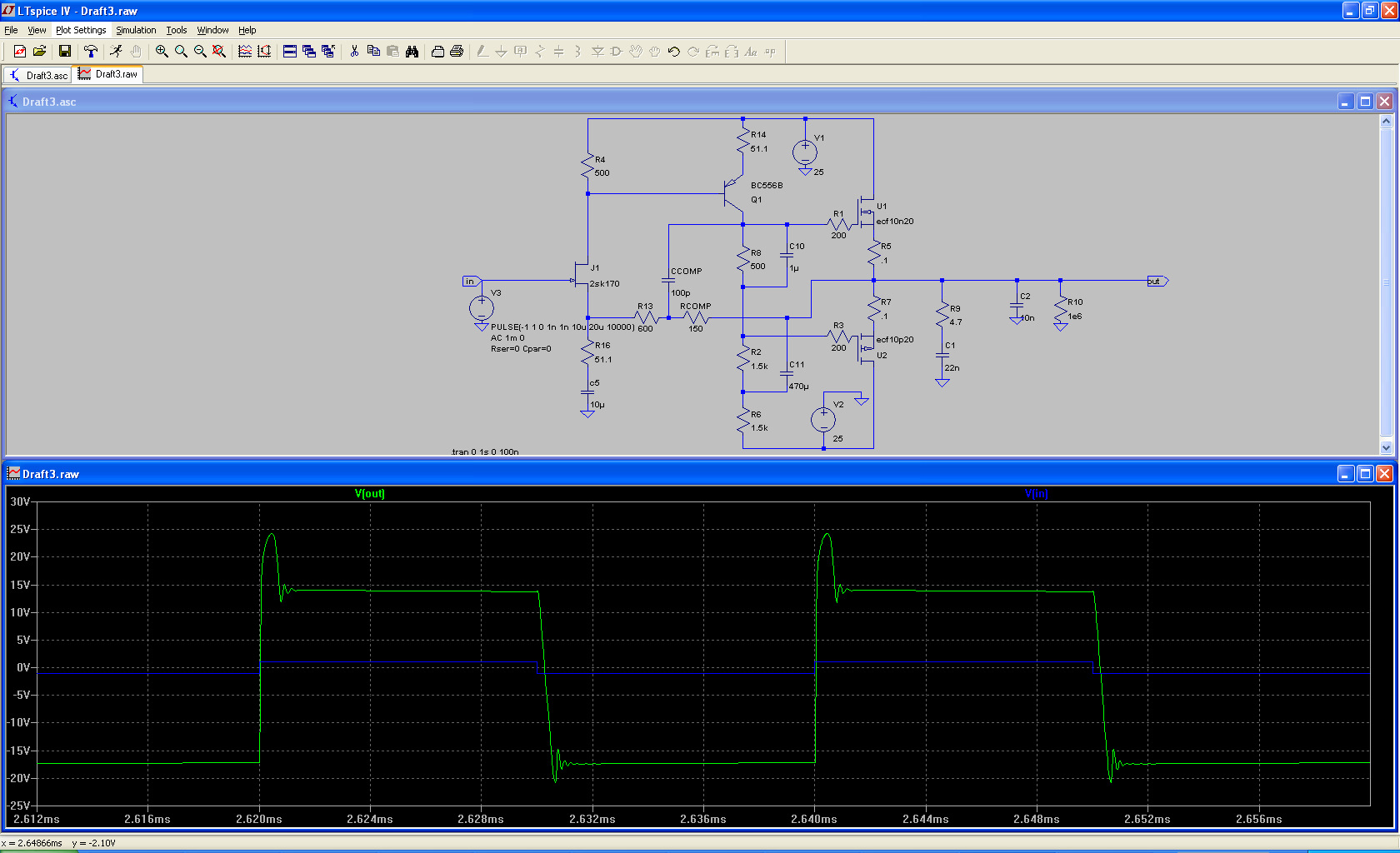This screenshot has width=1400, height=853.
Task: Click the Print printer icon
Action: (457, 52)
